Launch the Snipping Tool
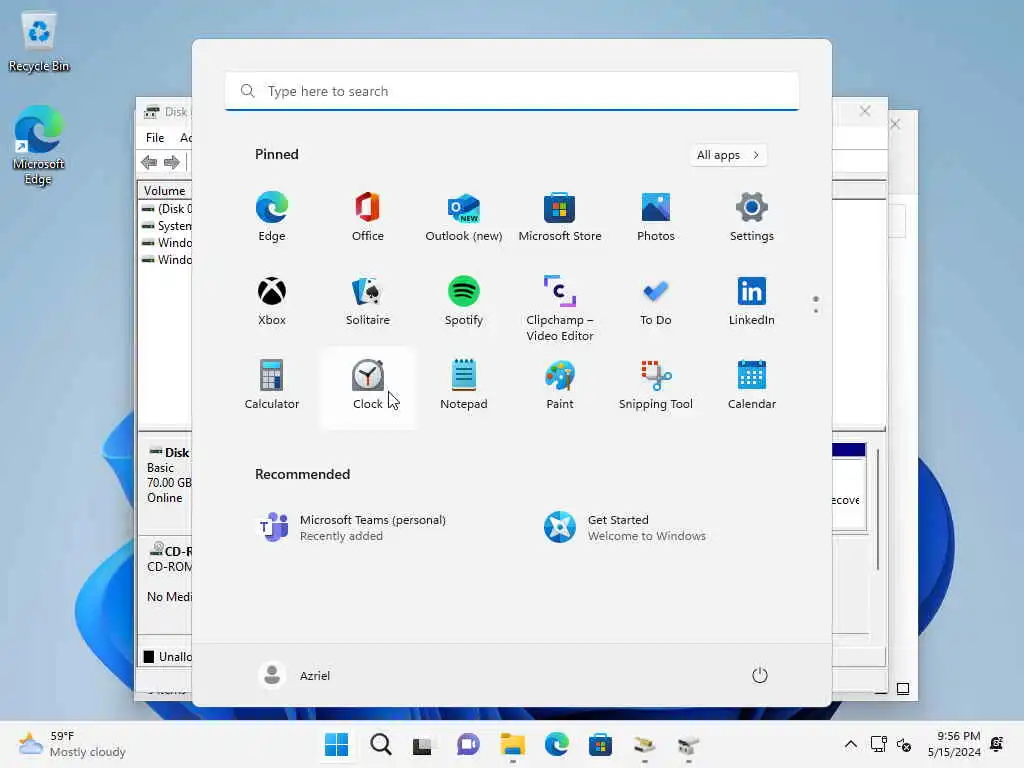The height and width of the screenshot is (768, 1024). pos(656,385)
